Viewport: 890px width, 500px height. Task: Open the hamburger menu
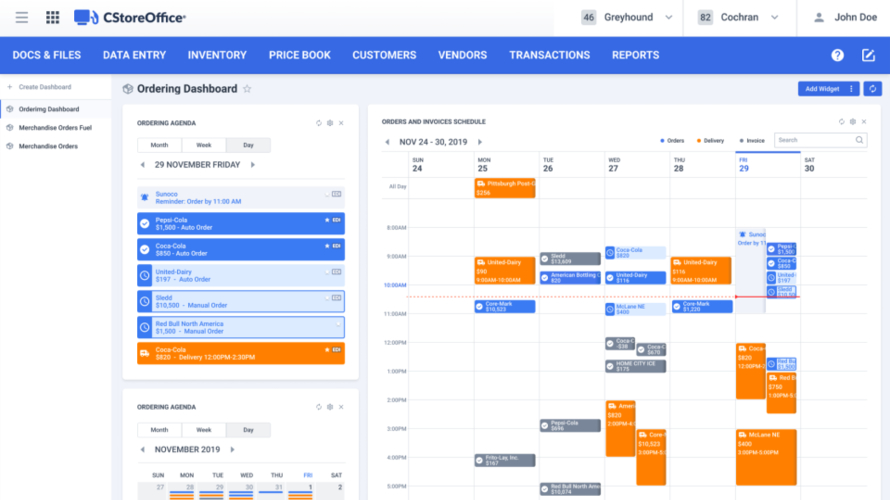(x=22, y=18)
